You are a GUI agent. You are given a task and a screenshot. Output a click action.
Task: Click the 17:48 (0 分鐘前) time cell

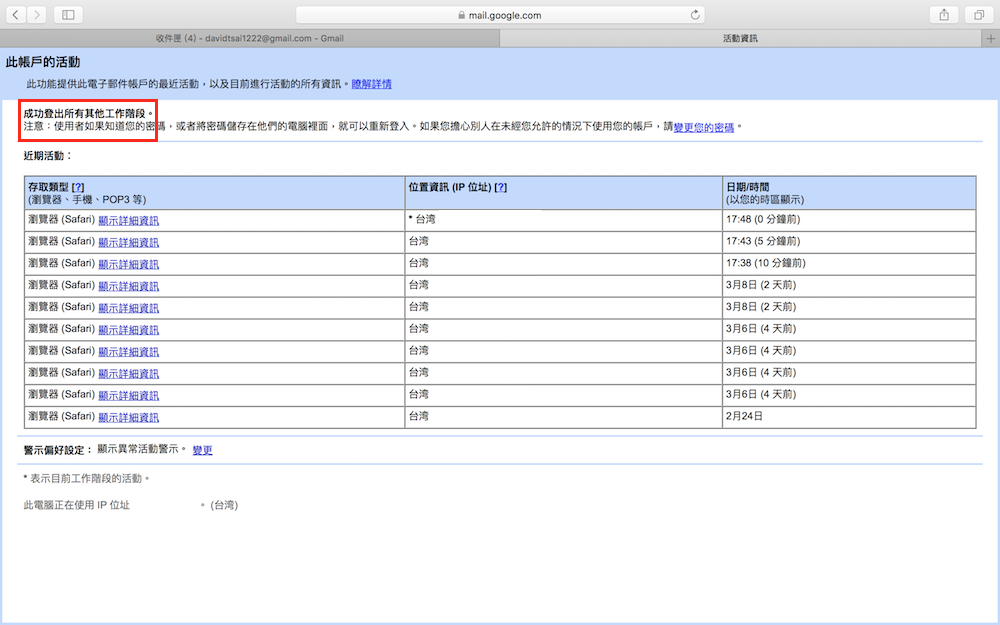(767, 219)
